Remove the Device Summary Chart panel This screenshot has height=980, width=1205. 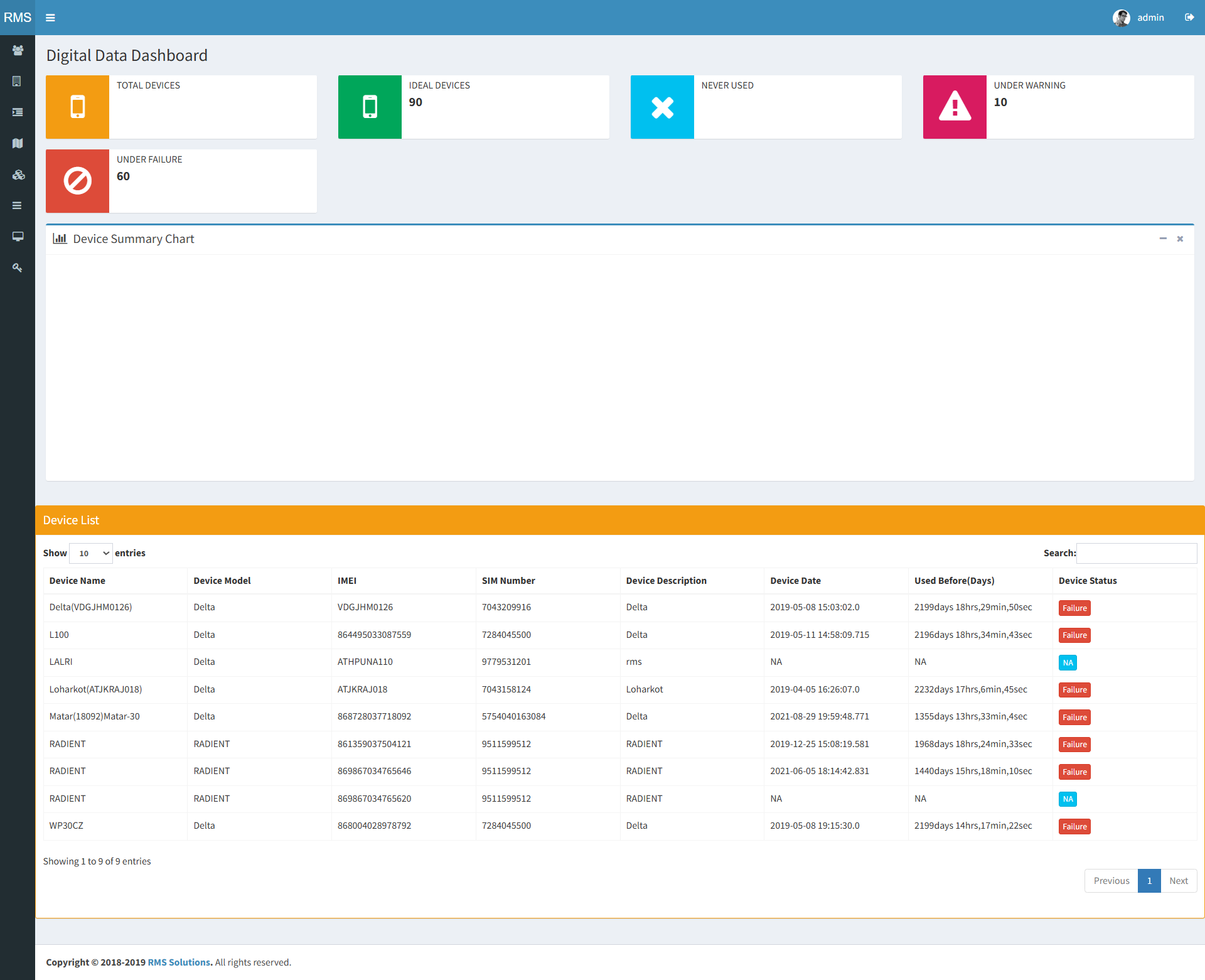pyautogui.click(x=1180, y=239)
